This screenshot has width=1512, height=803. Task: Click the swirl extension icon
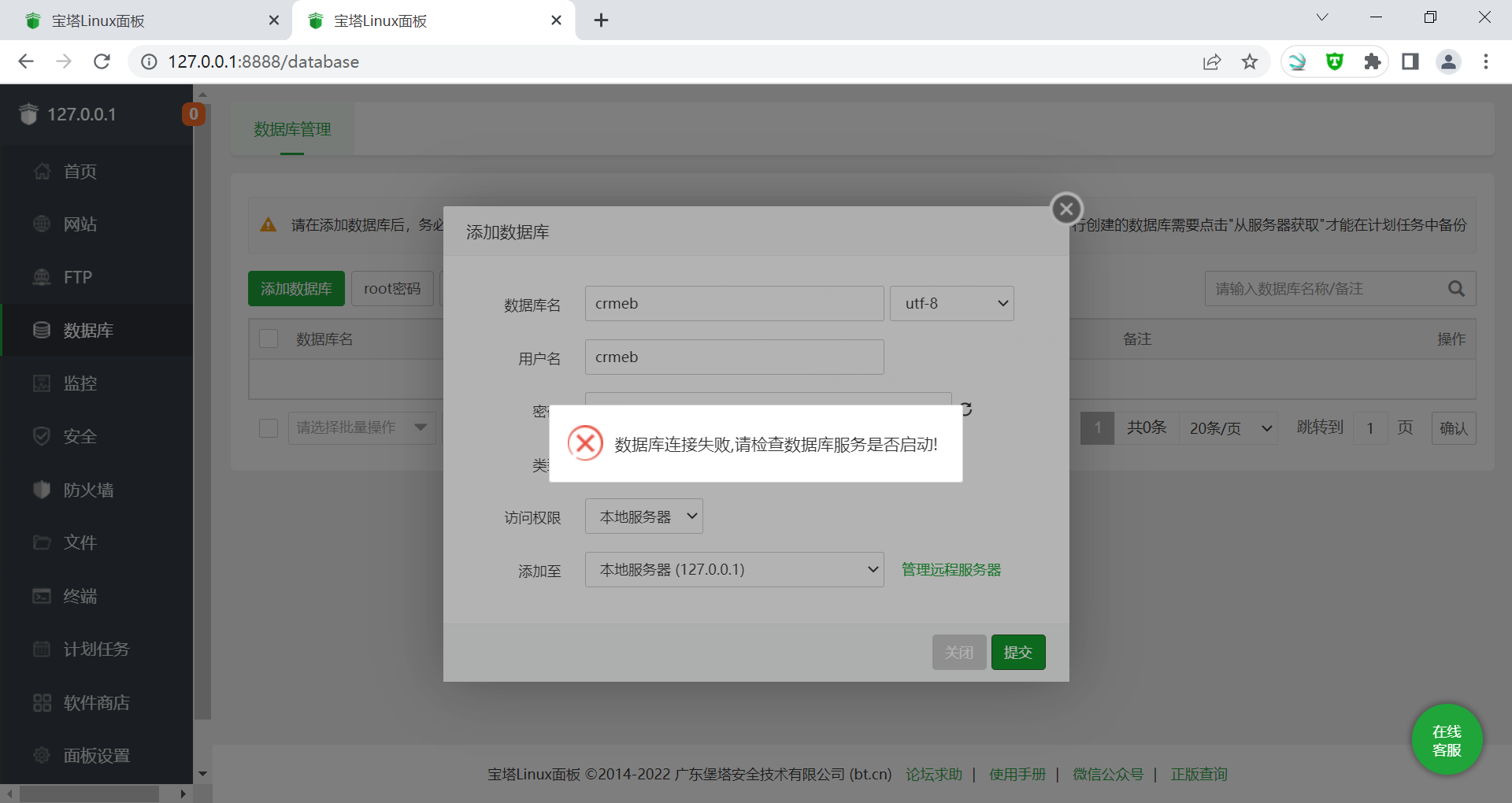coord(1297,61)
